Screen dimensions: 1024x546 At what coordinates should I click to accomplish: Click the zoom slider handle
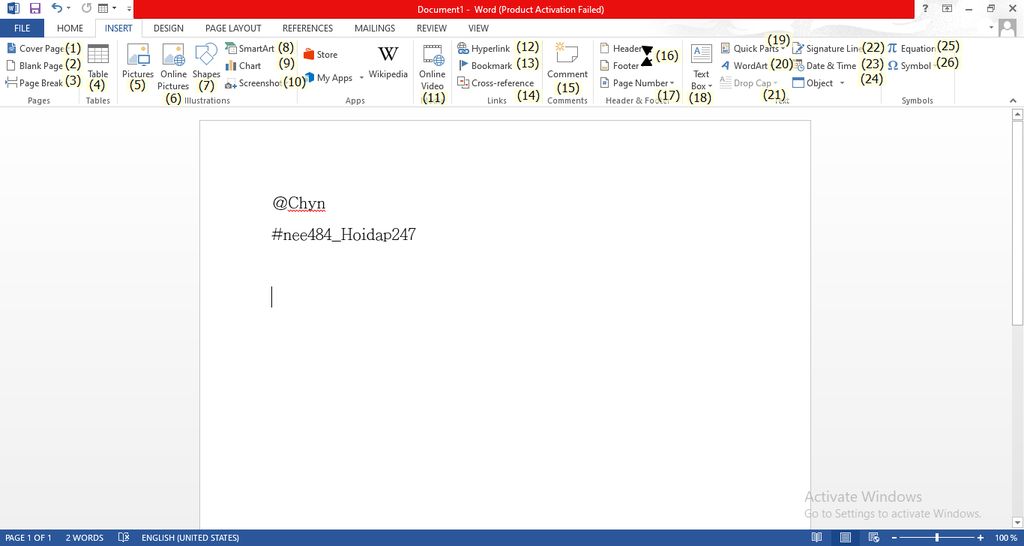937,538
